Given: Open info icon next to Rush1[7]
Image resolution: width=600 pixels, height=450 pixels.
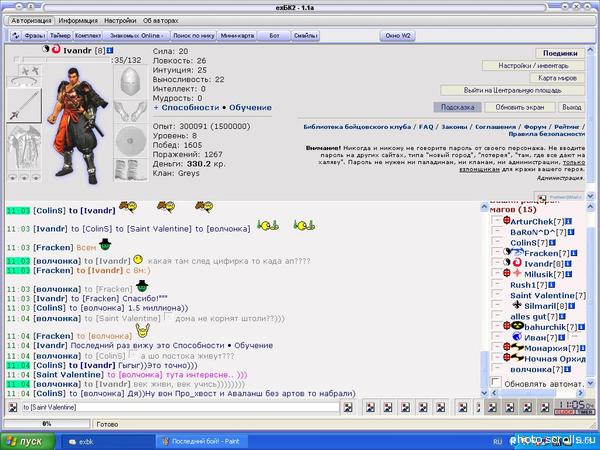Looking at the screenshot, I should [x=551, y=285].
